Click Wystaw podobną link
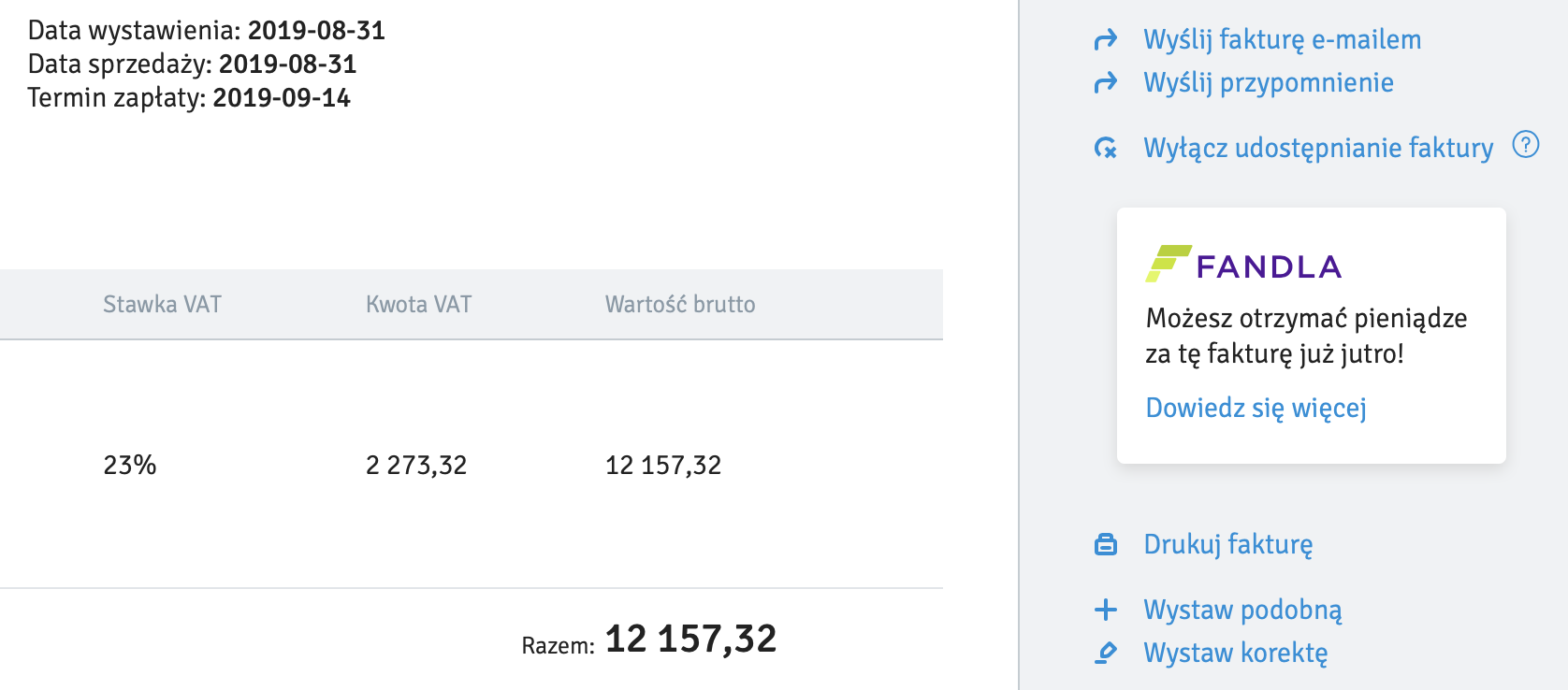 coord(1242,610)
